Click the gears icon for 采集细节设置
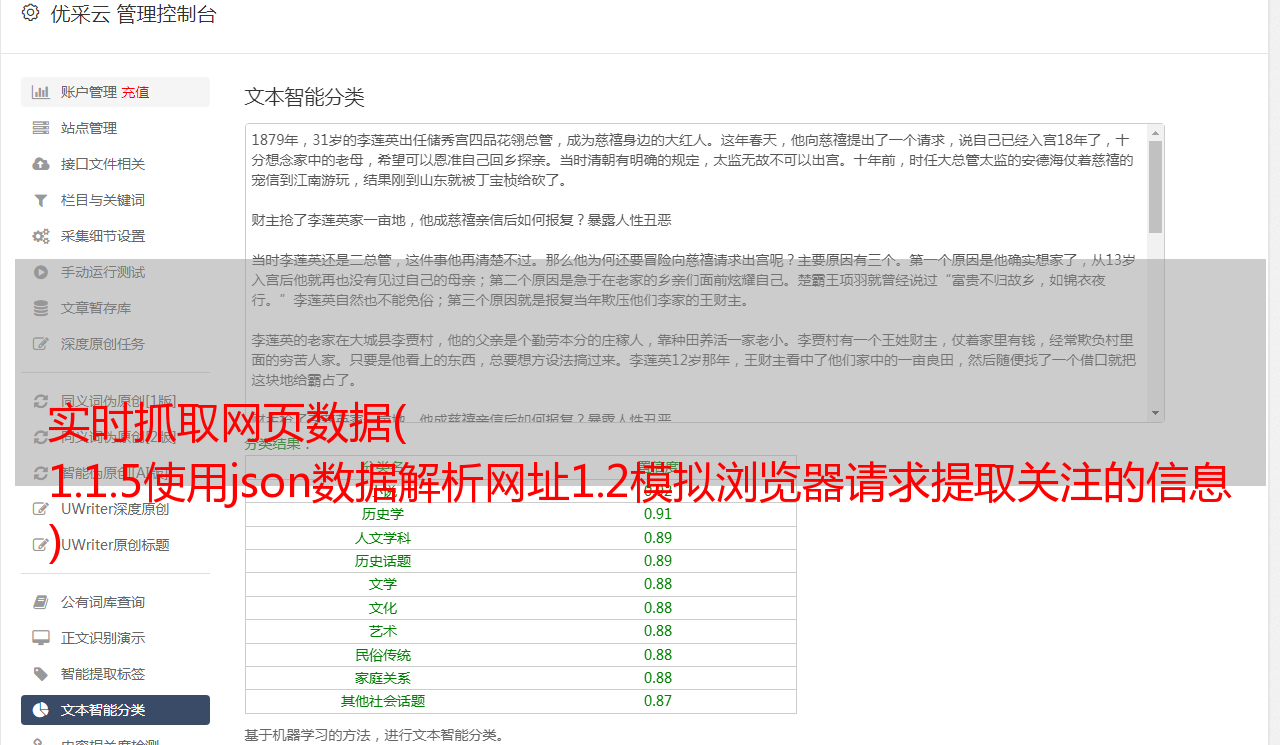 [41, 236]
